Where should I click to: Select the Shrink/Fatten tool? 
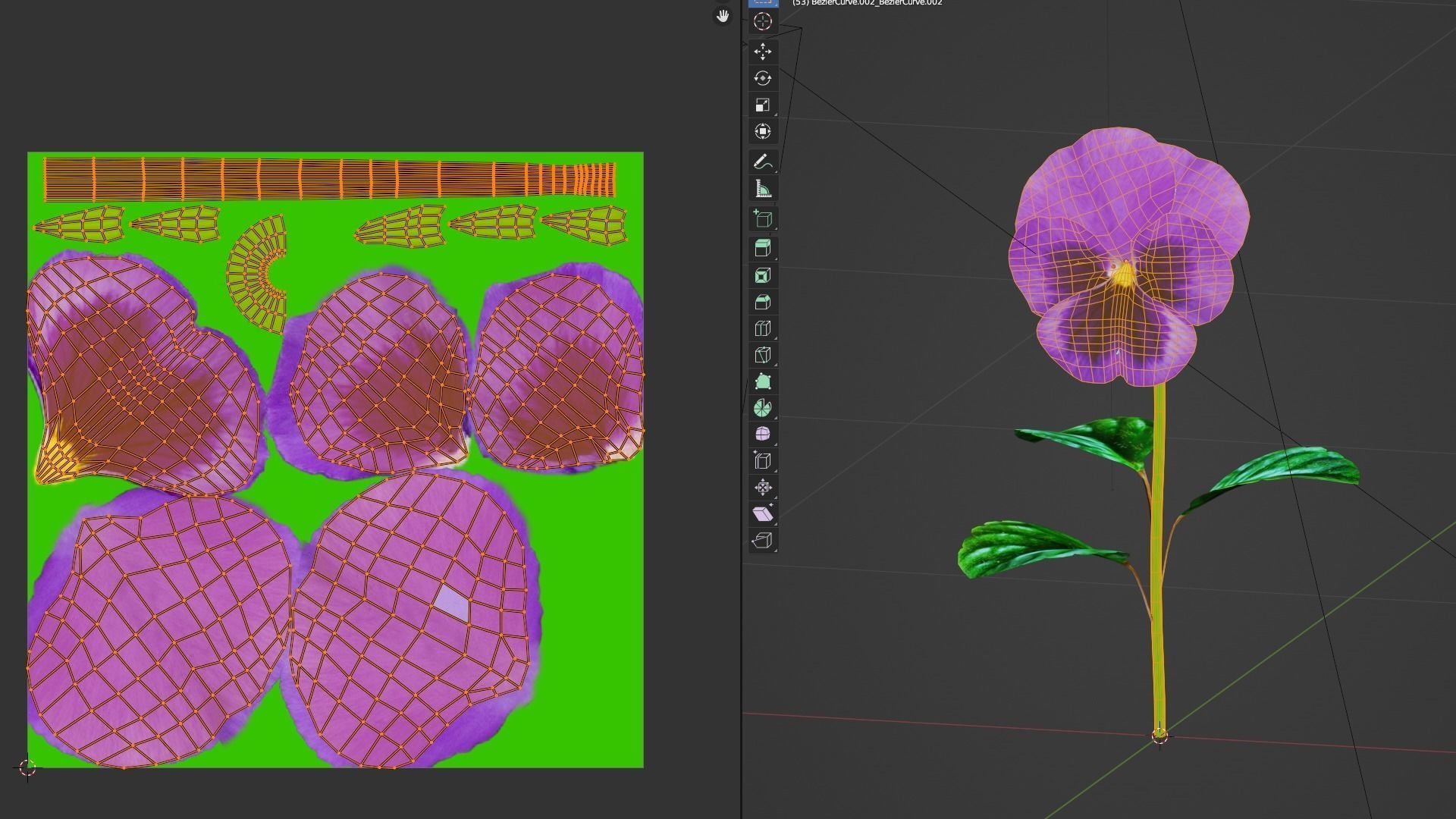point(763,487)
